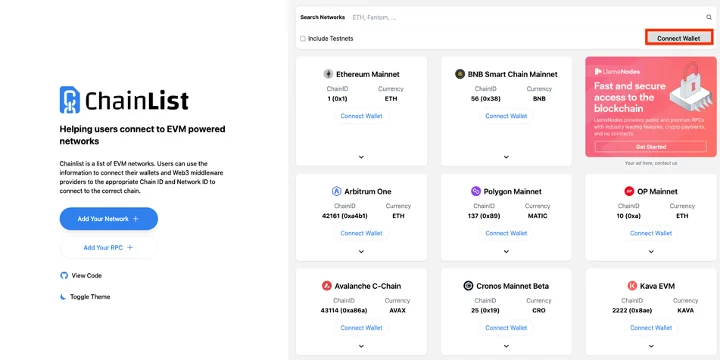This screenshot has width=720, height=360.
Task: Connect wallet on Polygon Mainnet card
Action: click(x=506, y=233)
